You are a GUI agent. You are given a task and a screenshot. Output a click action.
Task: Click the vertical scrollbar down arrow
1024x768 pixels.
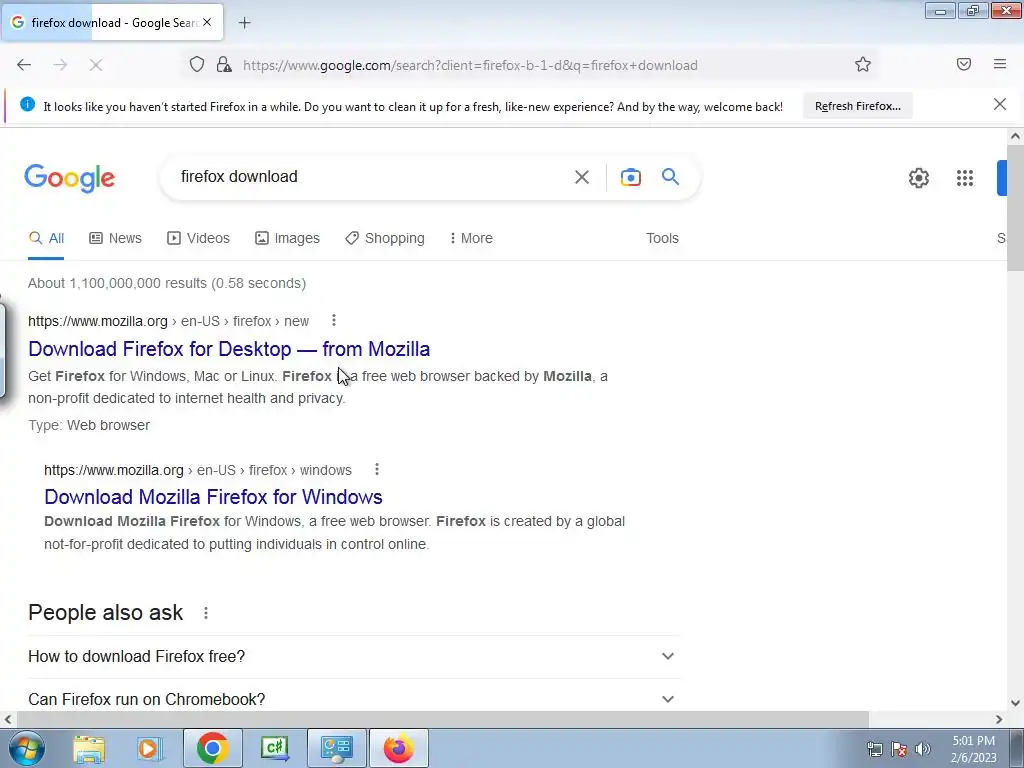[x=1016, y=703]
